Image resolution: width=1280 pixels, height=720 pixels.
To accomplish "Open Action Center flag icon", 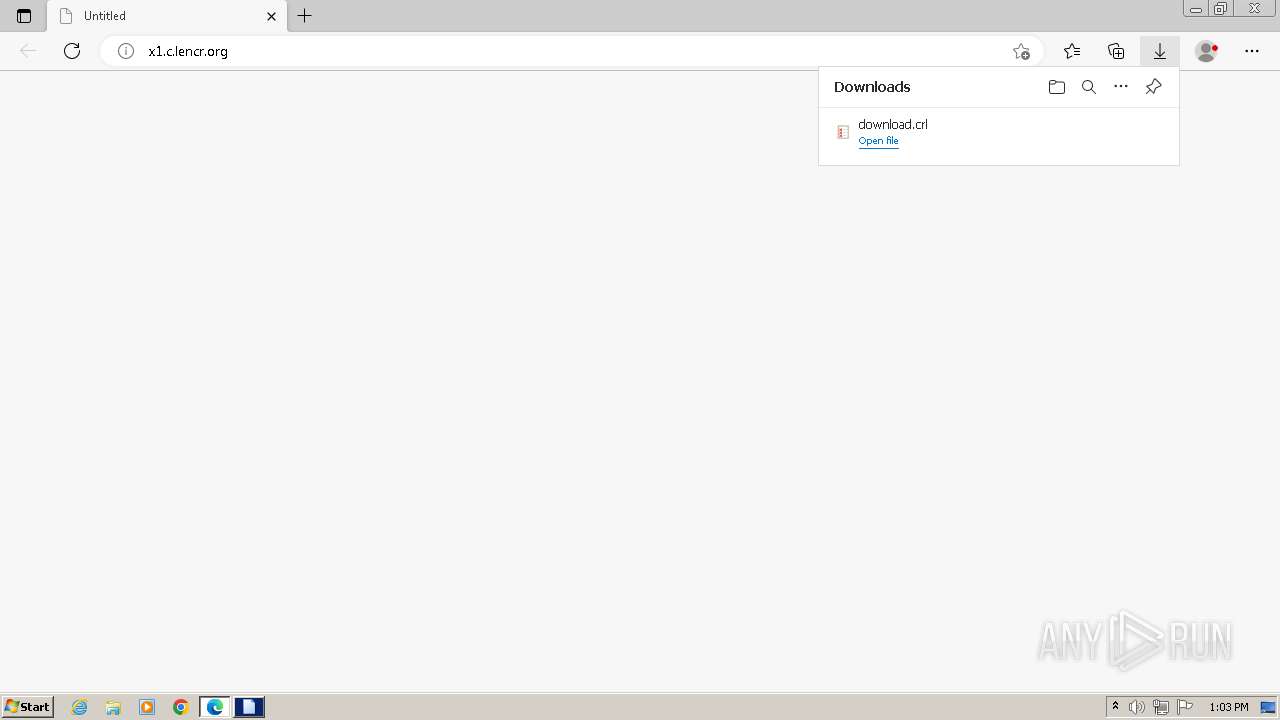I will point(1185,707).
